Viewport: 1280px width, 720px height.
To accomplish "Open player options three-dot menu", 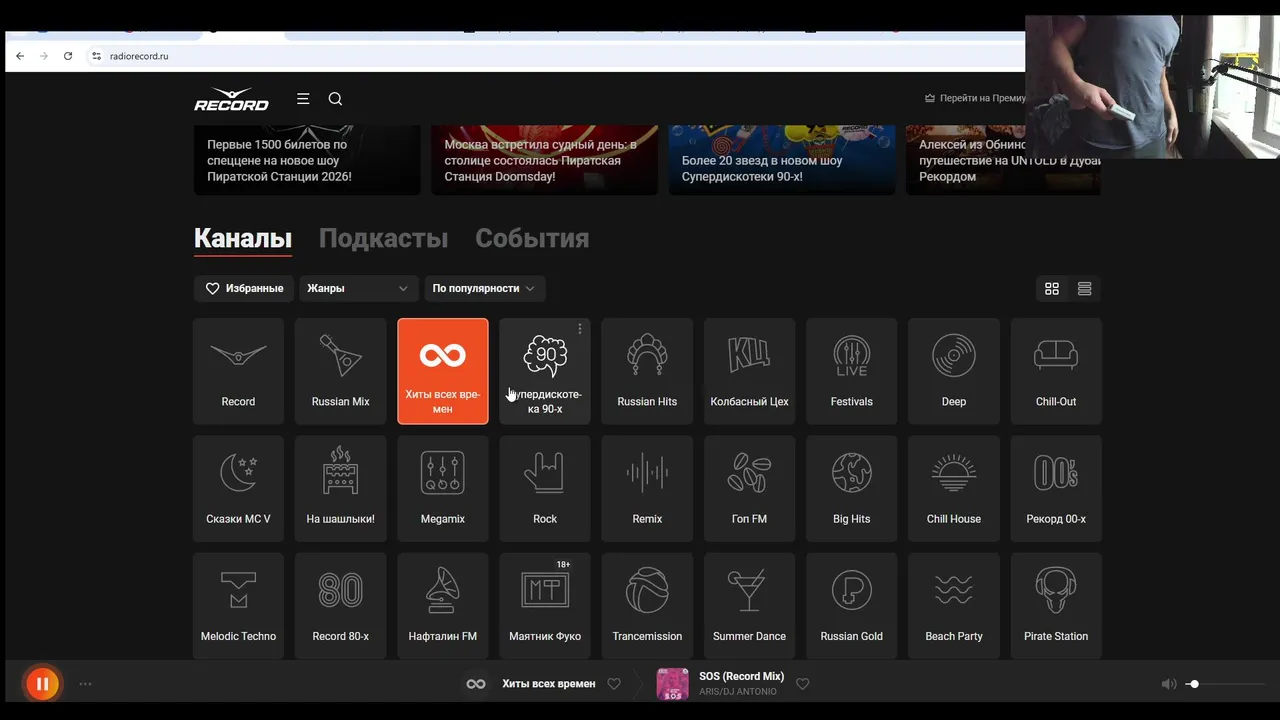I will (85, 684).
